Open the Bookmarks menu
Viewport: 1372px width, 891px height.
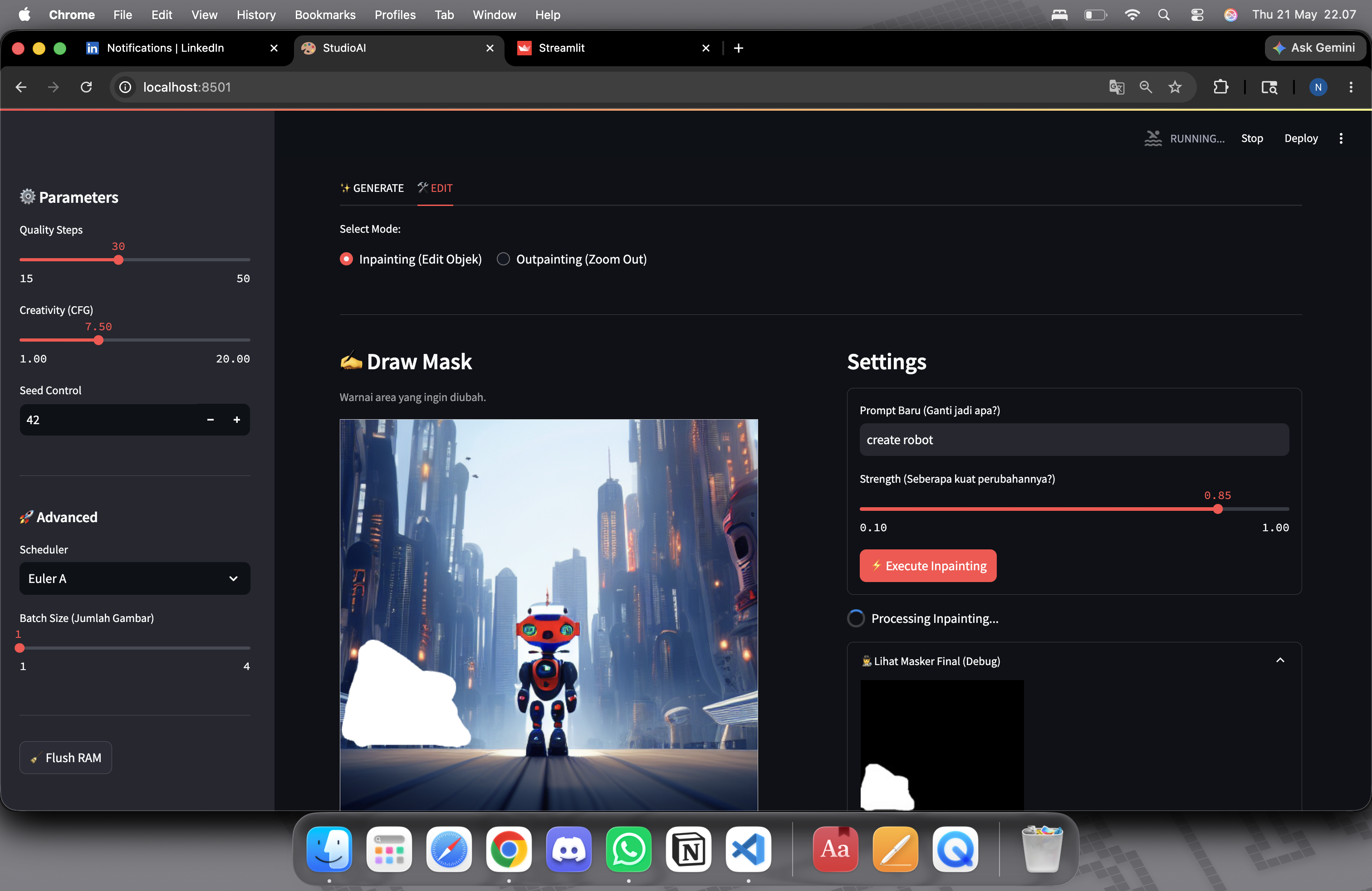click(x=325, y=15)
